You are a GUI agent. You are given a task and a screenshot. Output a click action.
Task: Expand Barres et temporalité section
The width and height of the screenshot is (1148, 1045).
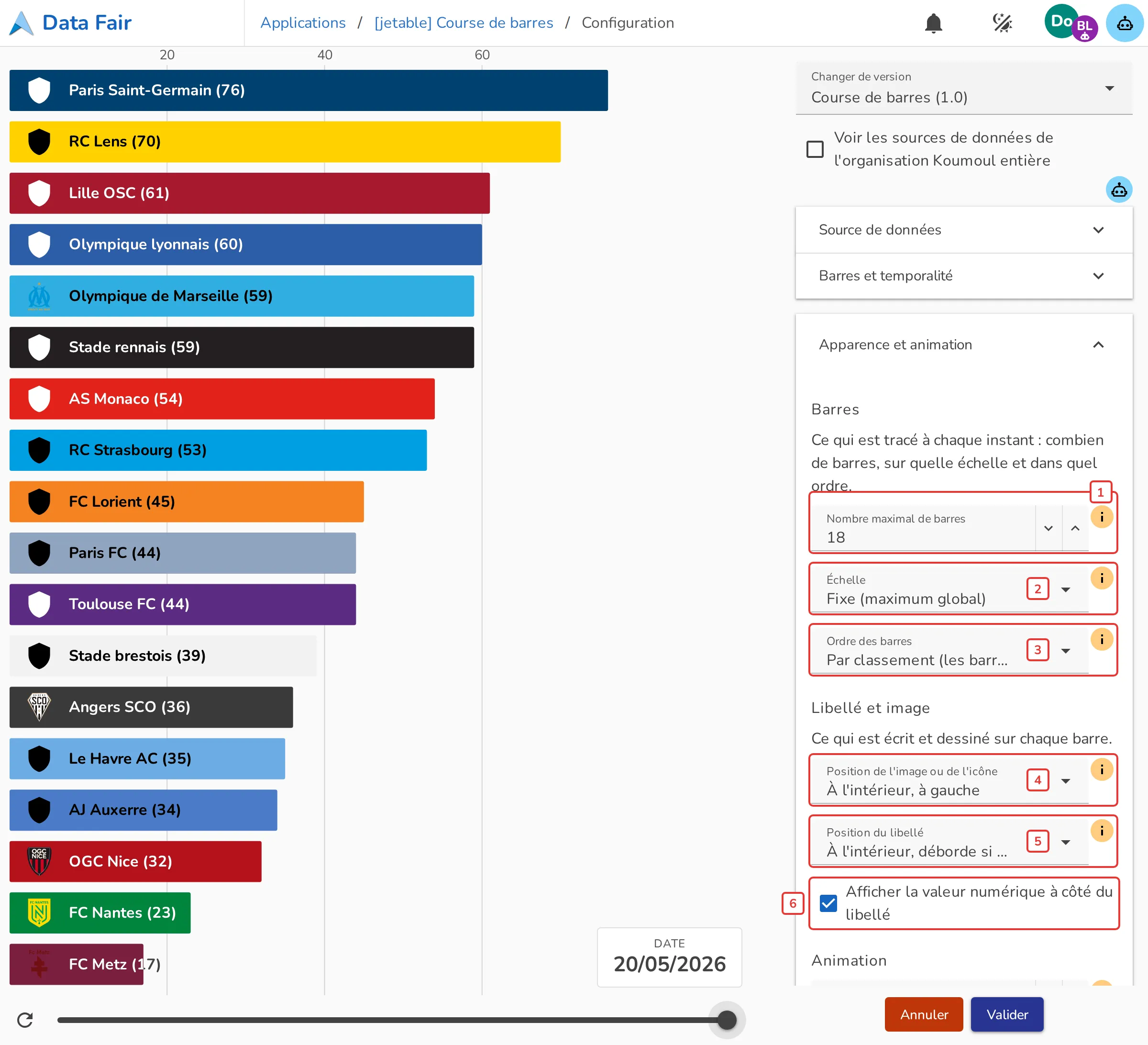tap(963, 276)
